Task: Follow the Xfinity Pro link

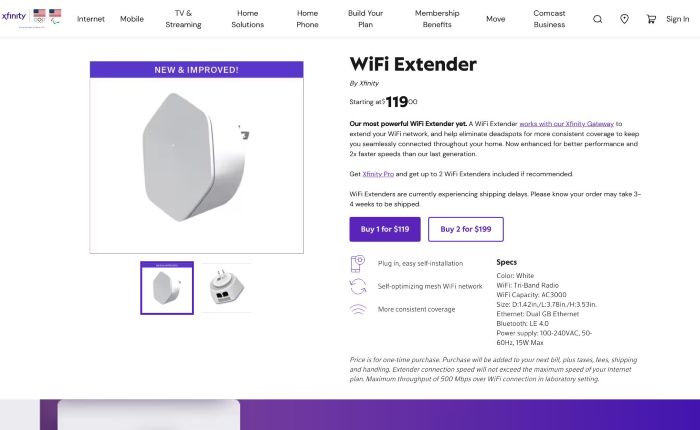Action: pyautogui.click(x=379, y=173)
